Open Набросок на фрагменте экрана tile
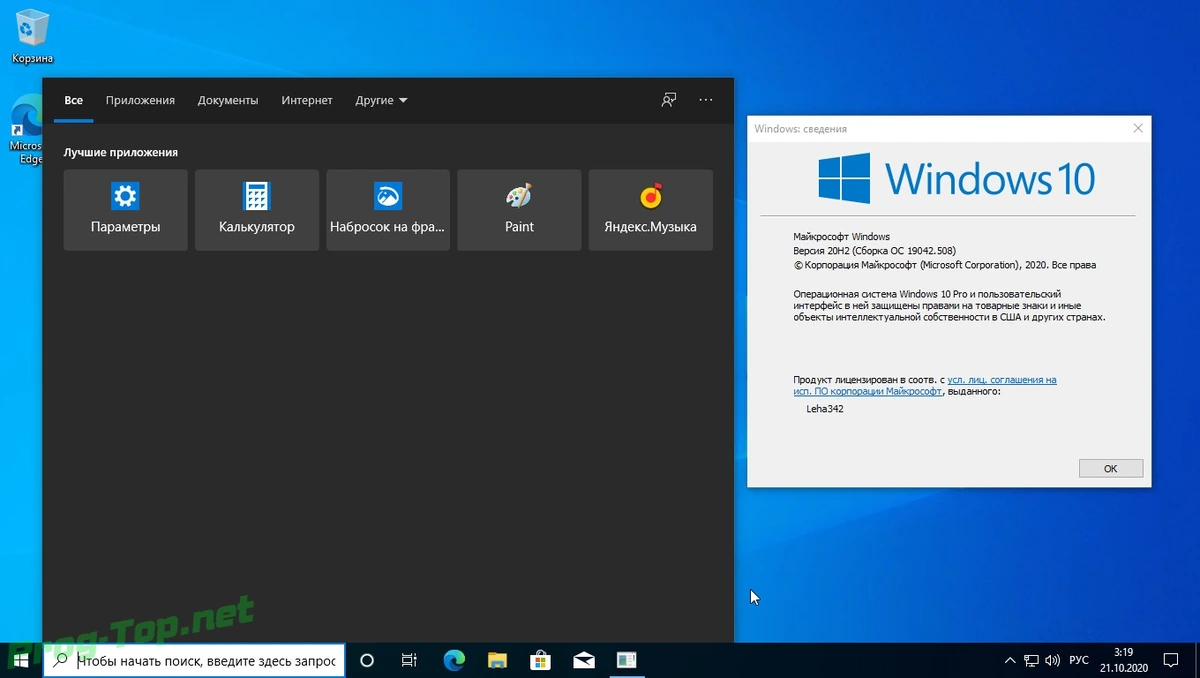This screenshot has height=678, width=1200. [x=388, y=210]
